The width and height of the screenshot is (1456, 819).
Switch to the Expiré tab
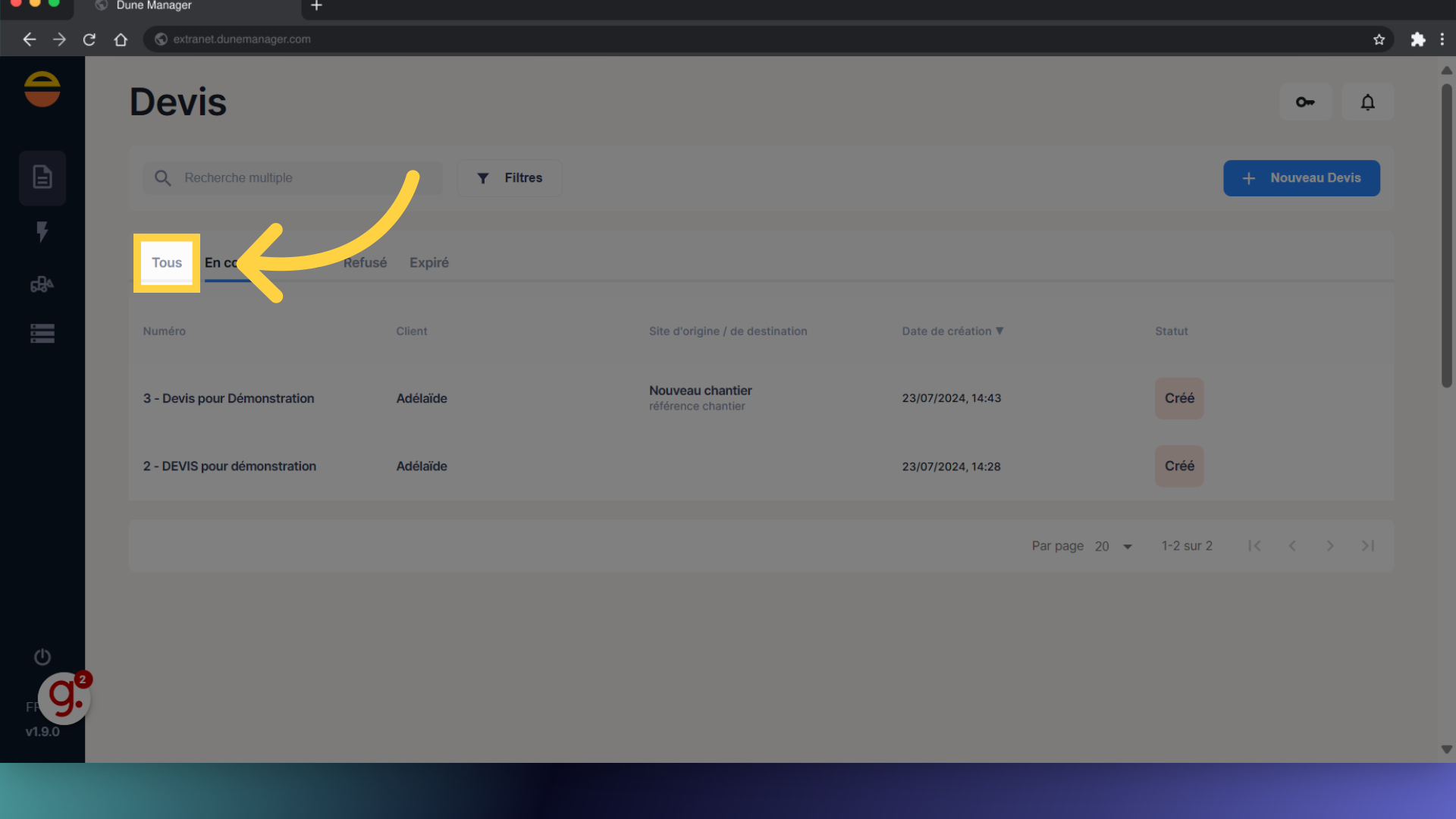coord(429,262)
